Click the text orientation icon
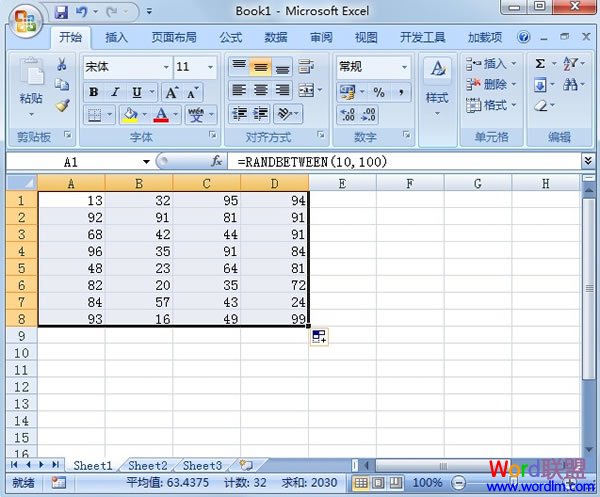Screen dimensions: 600x497 click(x=285, y=114)
